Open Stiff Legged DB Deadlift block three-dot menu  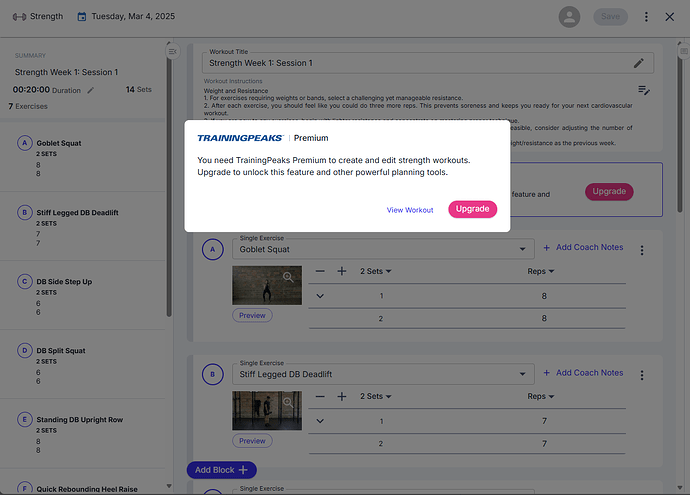click(x=642, y=375)
